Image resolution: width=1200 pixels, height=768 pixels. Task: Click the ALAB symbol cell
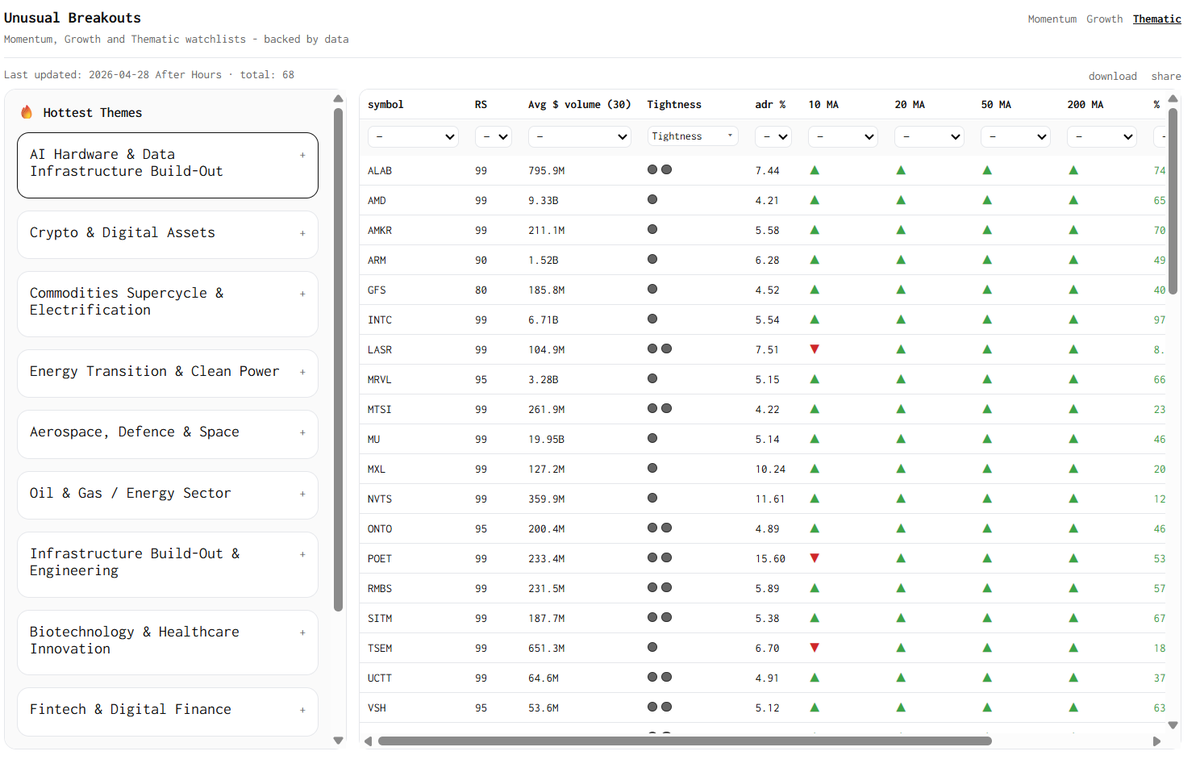point(380,171)
